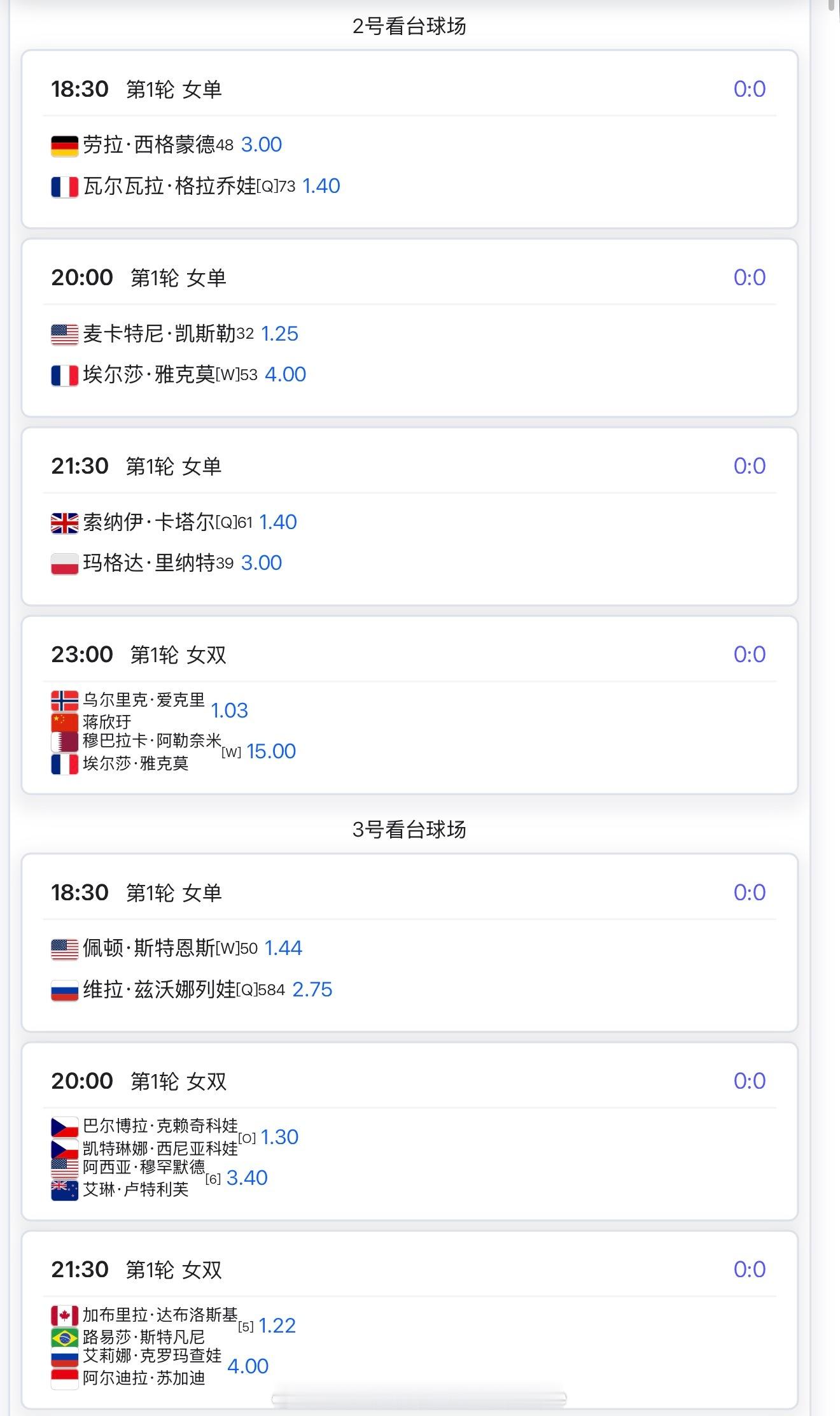Open player 佩顿·斯特恩斯's name
This screenshot has width=840, height=1416.
[149, 949]
